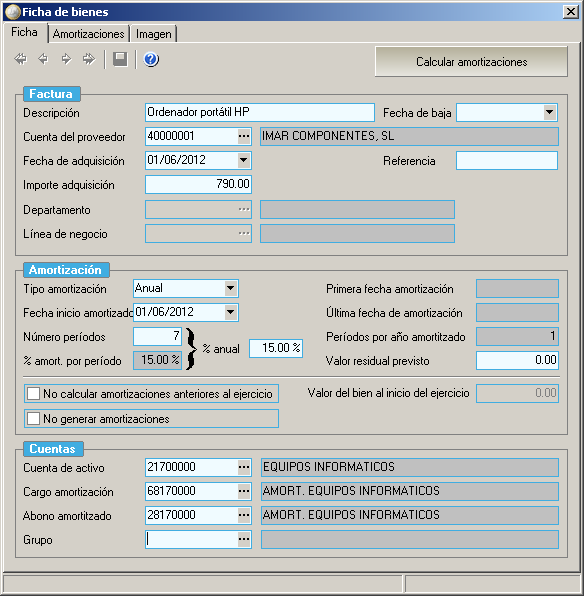Switch to the Amortizaciones tab
The height and width of the screenshot is (596, 584).
click(89, 34)
